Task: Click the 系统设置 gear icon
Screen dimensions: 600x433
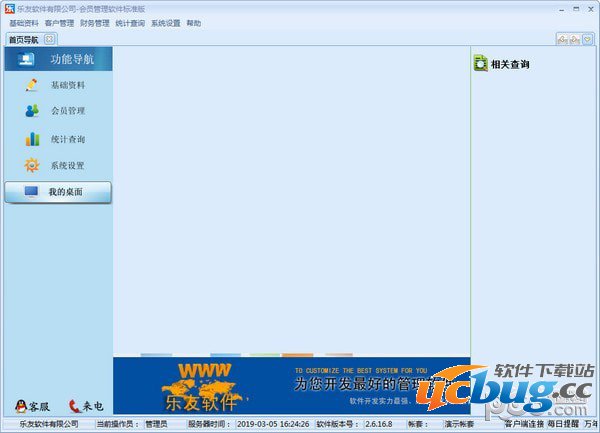Action: pyautogui.click(x=32, y=165)
